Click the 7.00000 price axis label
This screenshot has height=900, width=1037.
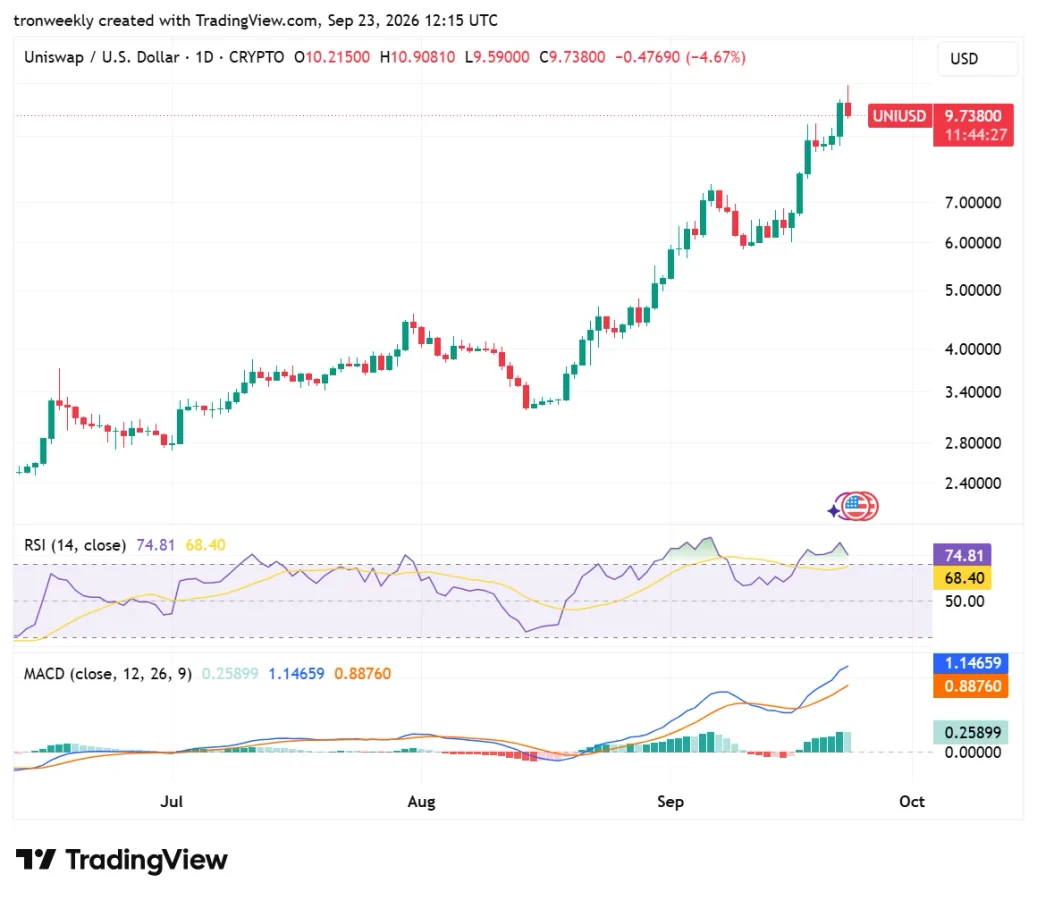pos(972,203)
